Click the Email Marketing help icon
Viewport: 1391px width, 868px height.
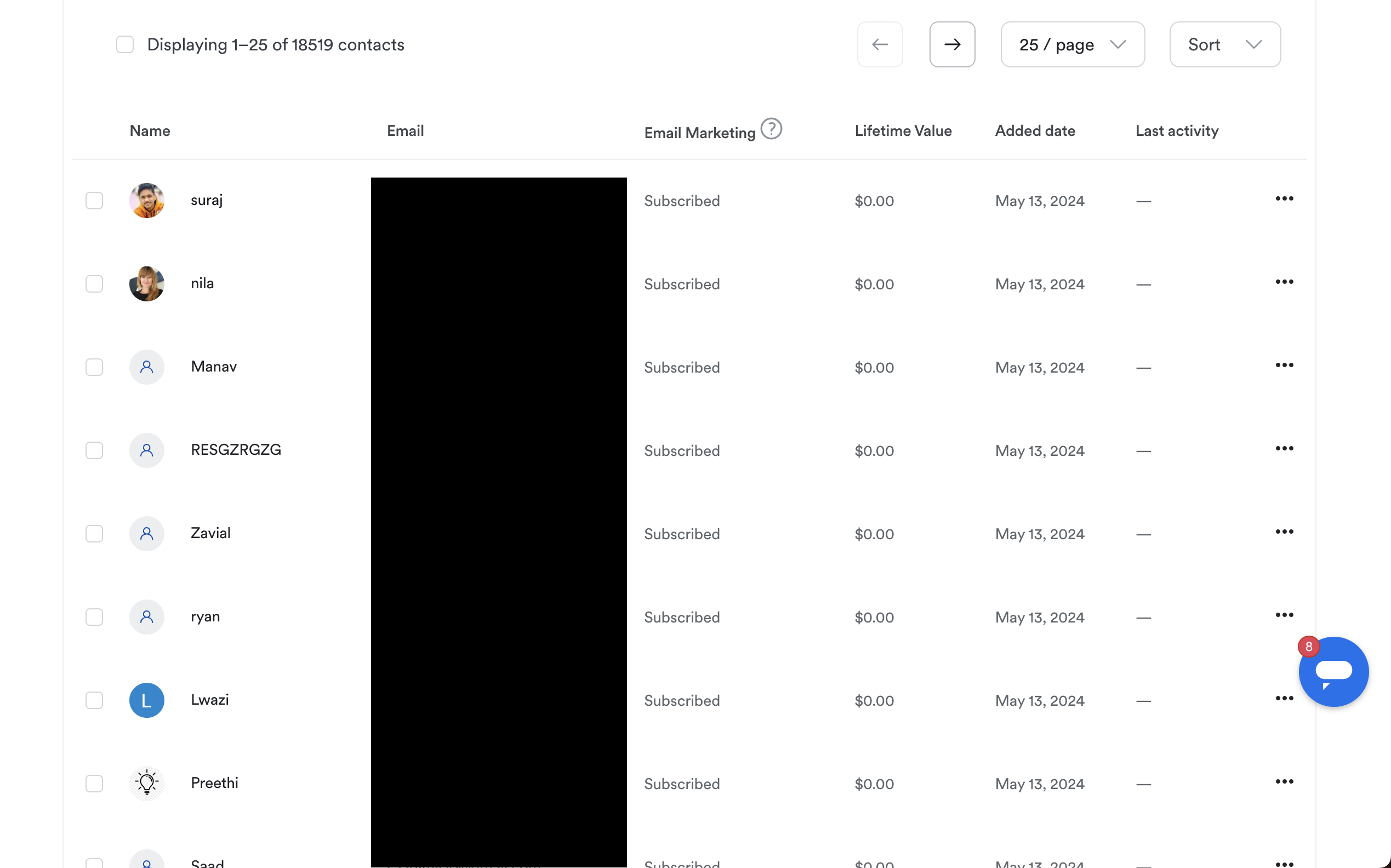[771, 129]
